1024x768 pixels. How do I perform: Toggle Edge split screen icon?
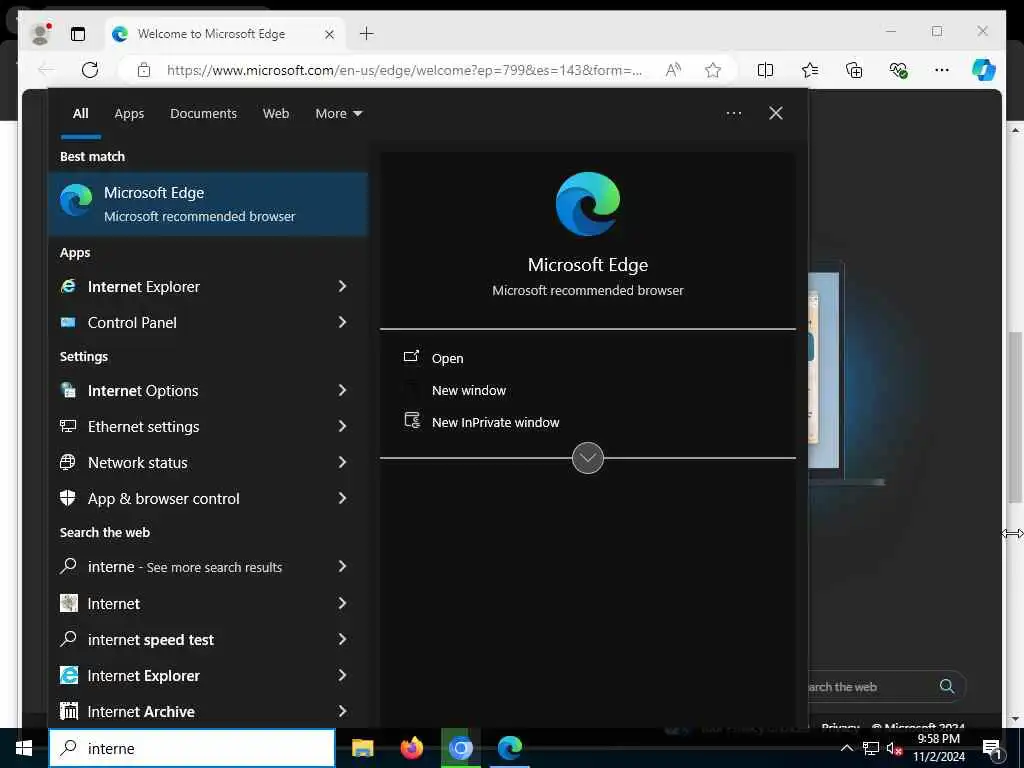coord(765,70)
